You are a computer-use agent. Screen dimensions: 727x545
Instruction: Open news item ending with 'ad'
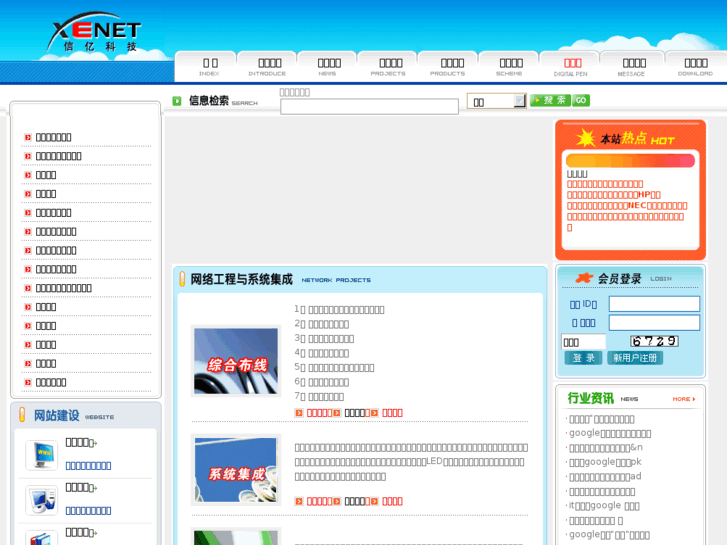tap(605, 476)
